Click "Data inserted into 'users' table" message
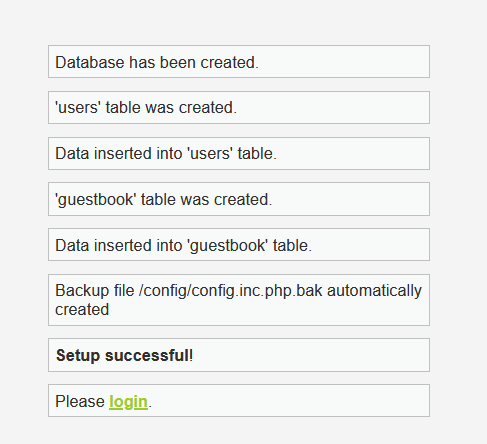 (x=239, y=153)
